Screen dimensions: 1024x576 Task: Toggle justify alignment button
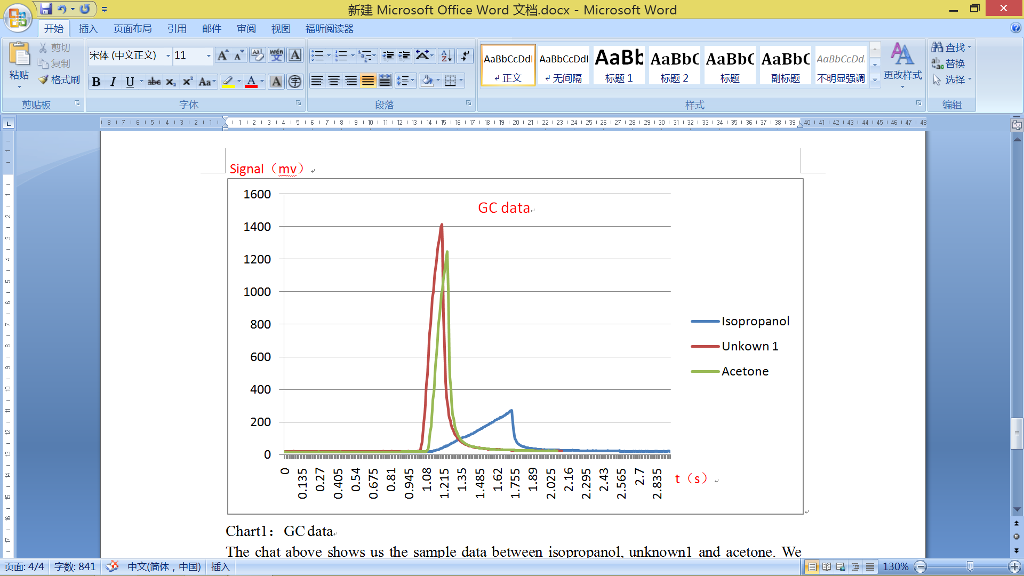(x=368, y=81)
